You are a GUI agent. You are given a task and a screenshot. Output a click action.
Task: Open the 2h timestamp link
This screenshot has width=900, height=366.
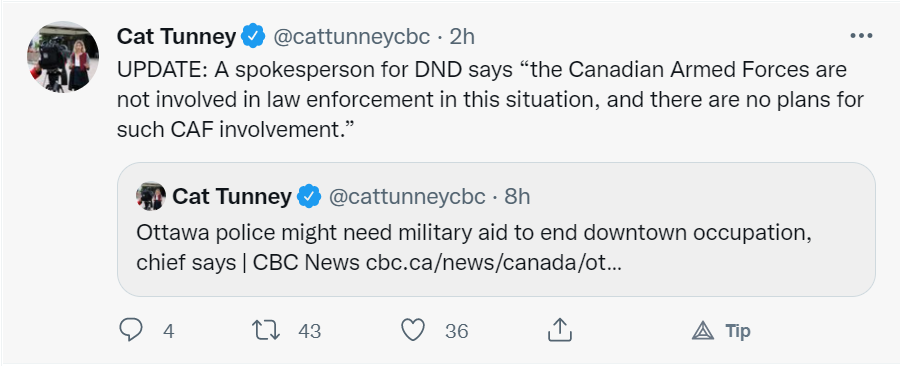coord(462,37)
